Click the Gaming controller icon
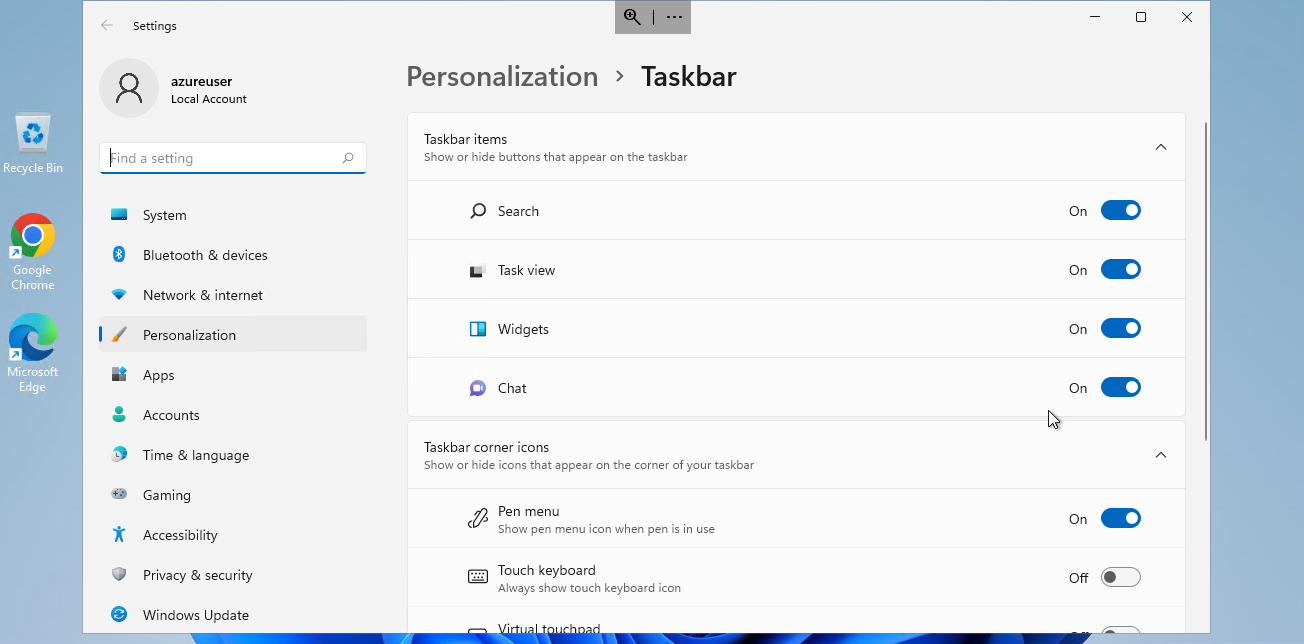 (119, 495)
